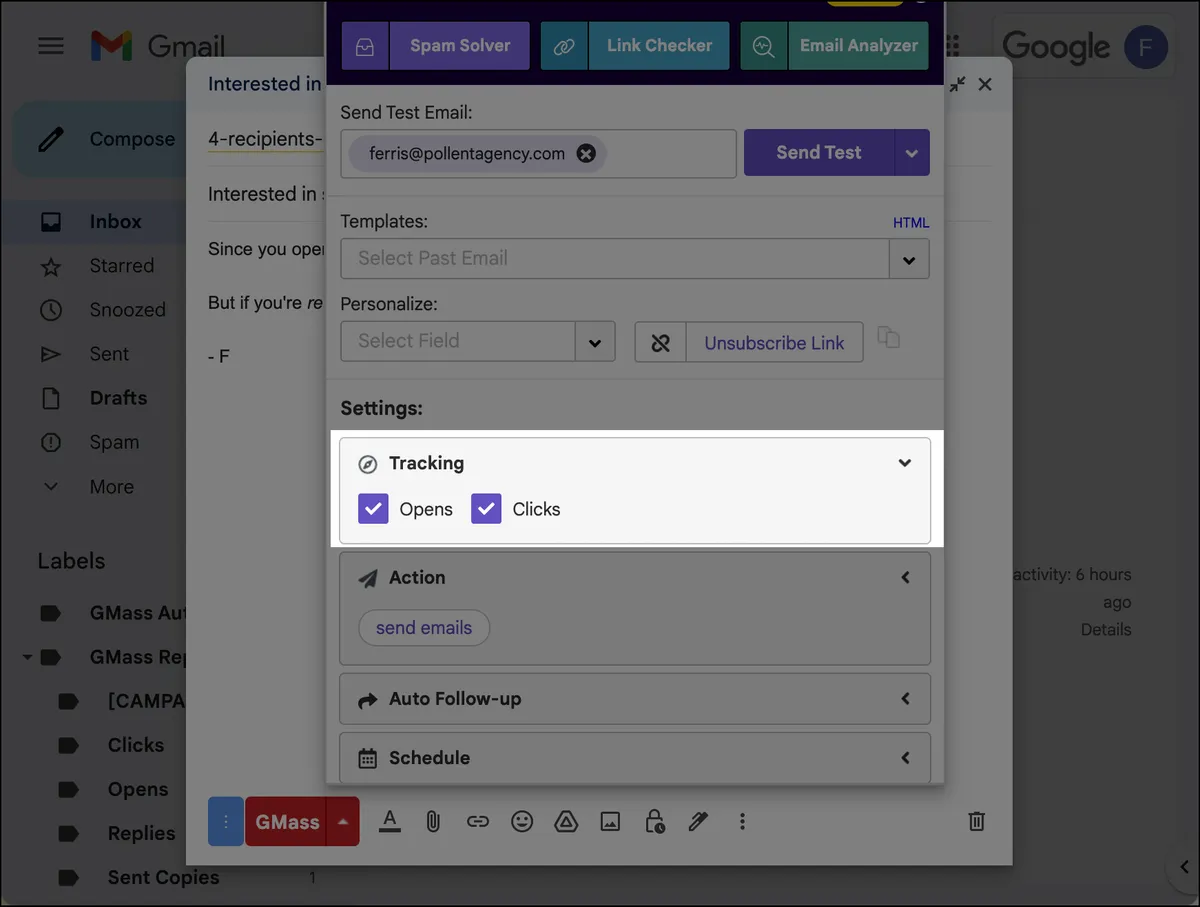Image resolution: width=1200 pixels, height=907 pixels.
Task: Click the red GMass send button
Action: click(x=287, y=822)
